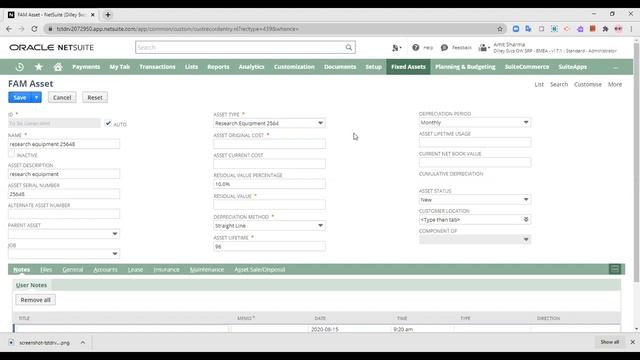Toggle the AUTO ID checkbox
This screenshot has width=640, height=360.
click(108, 123)
